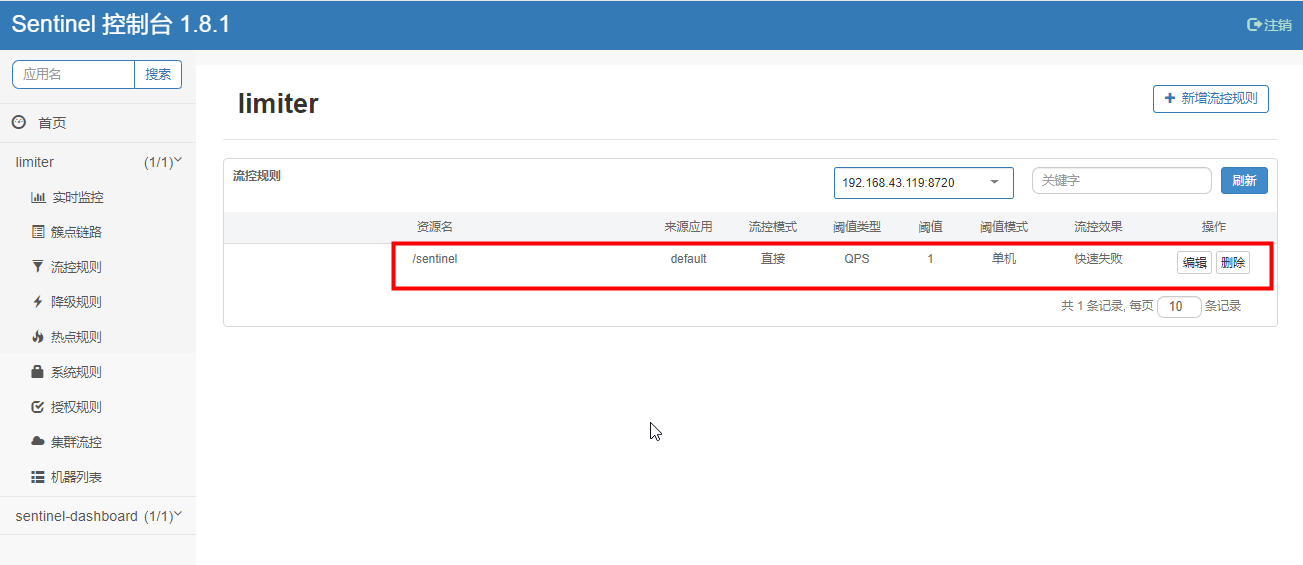Click the check-square icon for 授权规则
This screenshot has width=1303, height=565.
38,407
